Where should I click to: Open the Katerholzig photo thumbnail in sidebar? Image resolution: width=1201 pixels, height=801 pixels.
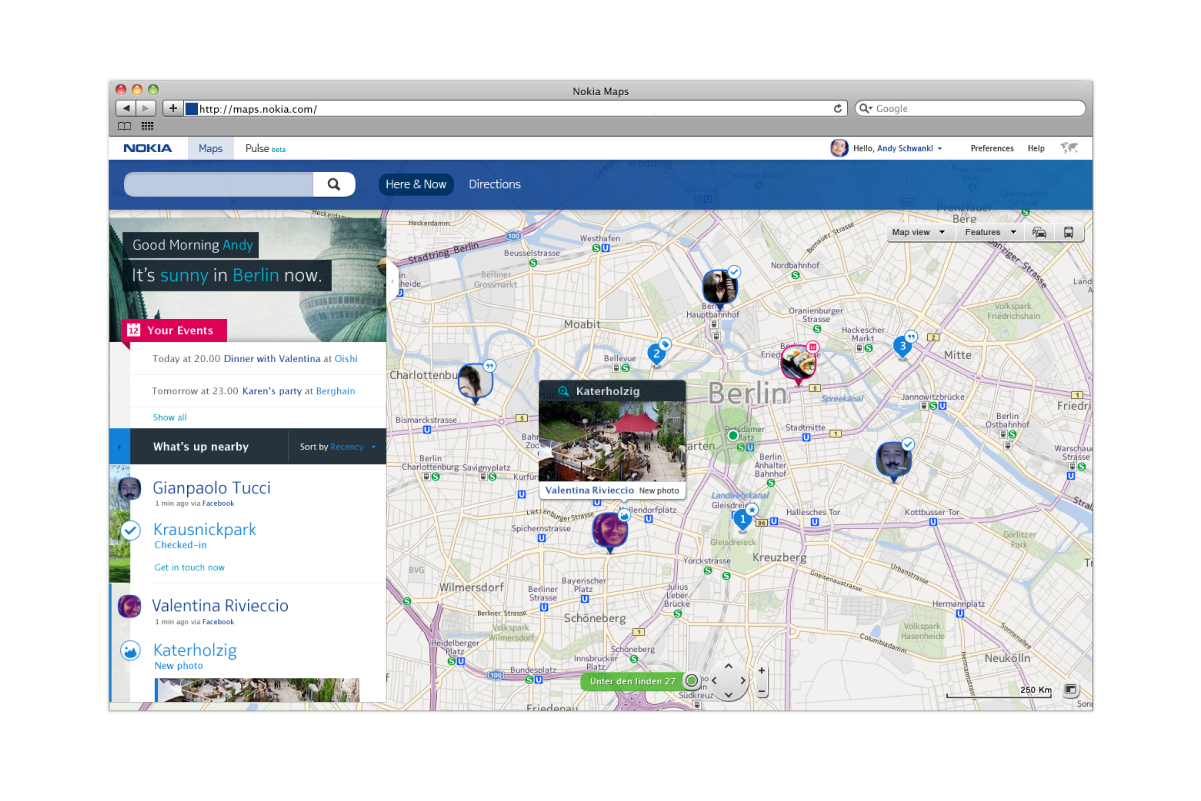click(258, 690)
